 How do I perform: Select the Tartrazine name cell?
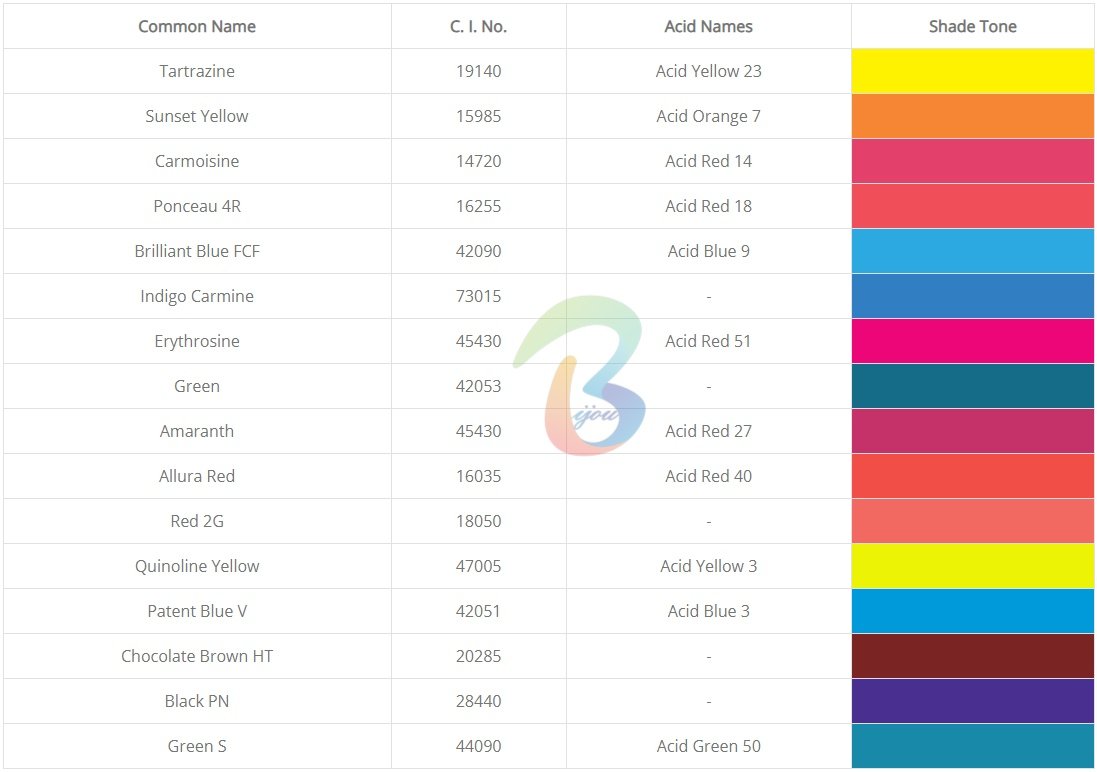pos(197,71)
